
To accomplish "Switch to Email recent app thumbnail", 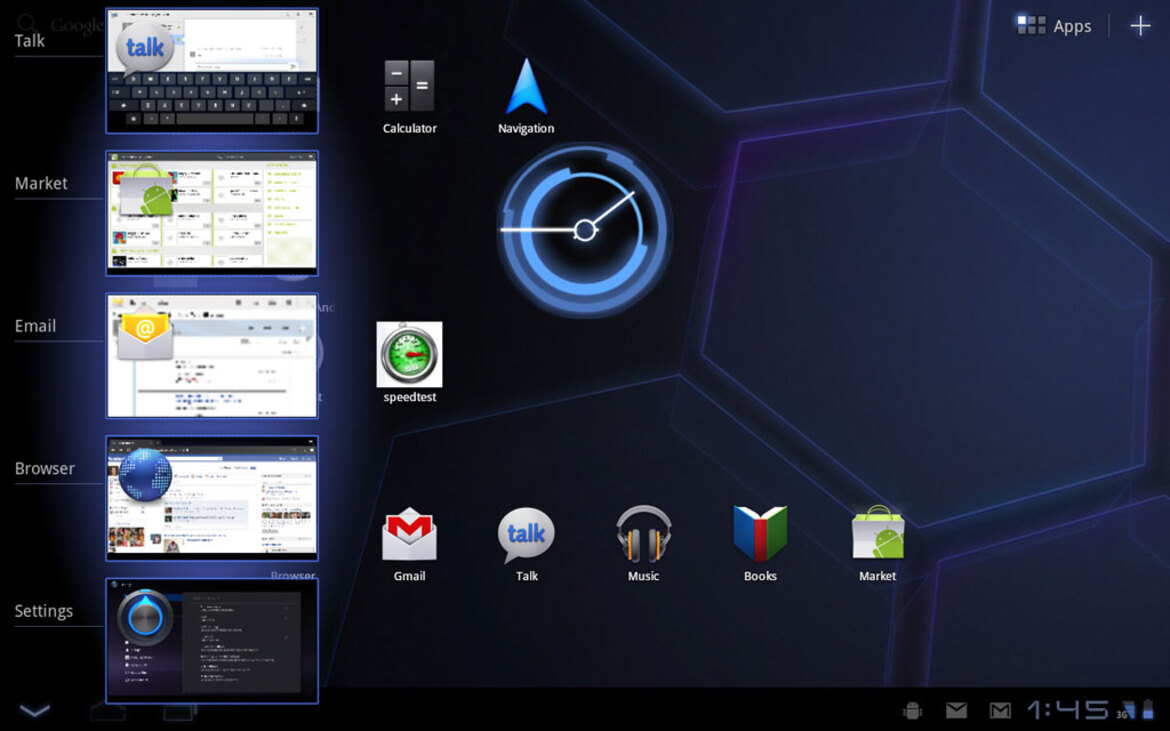I will click(212, 356).
